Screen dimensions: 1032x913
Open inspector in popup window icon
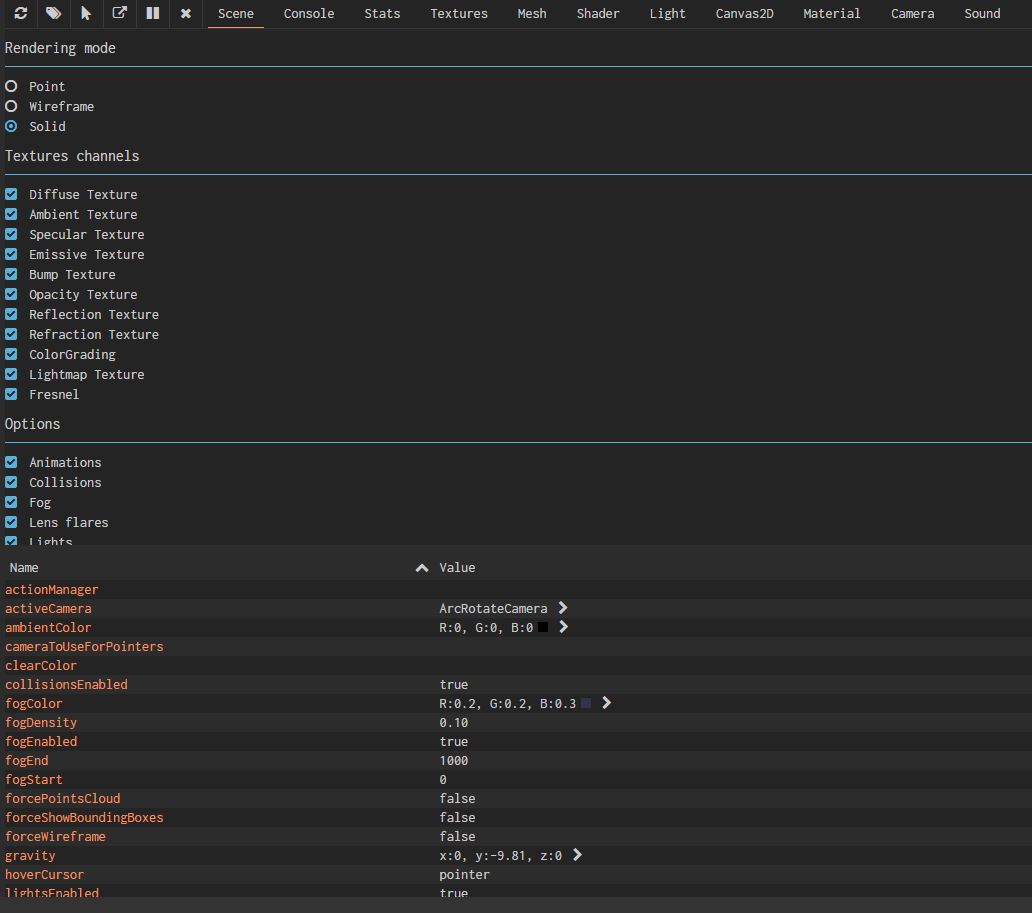click(x=119, y=14)
